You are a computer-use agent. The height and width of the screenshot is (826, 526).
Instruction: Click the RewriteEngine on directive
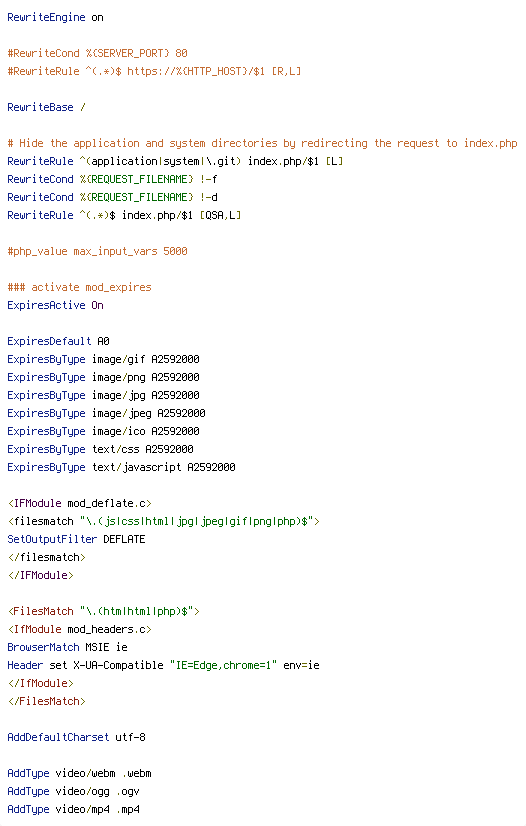pos(55,17)
